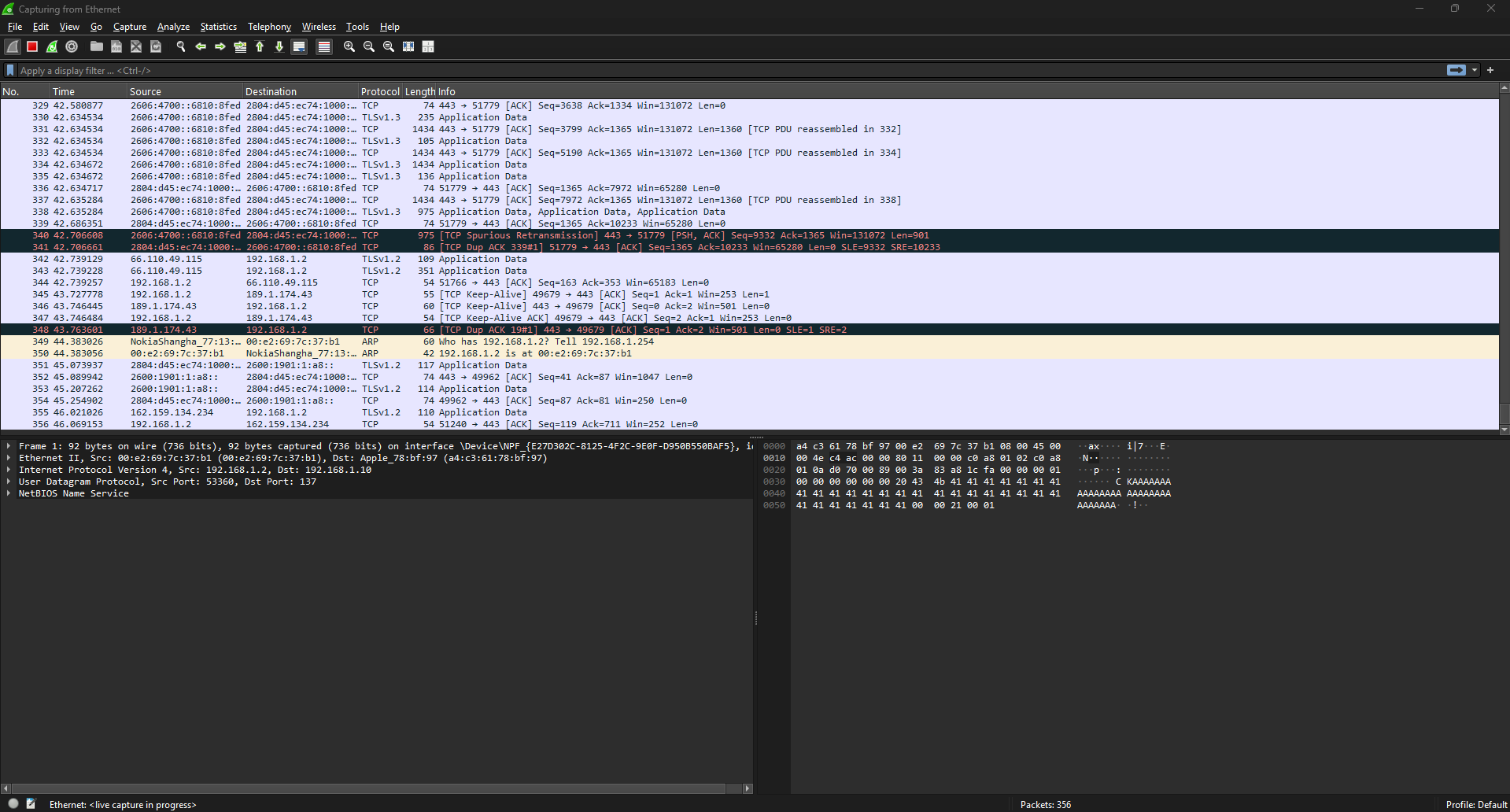This screenshot has height=812, width=1510.
Task: Expand NetBIOS Name Service node
Action: tap(9, 493)
